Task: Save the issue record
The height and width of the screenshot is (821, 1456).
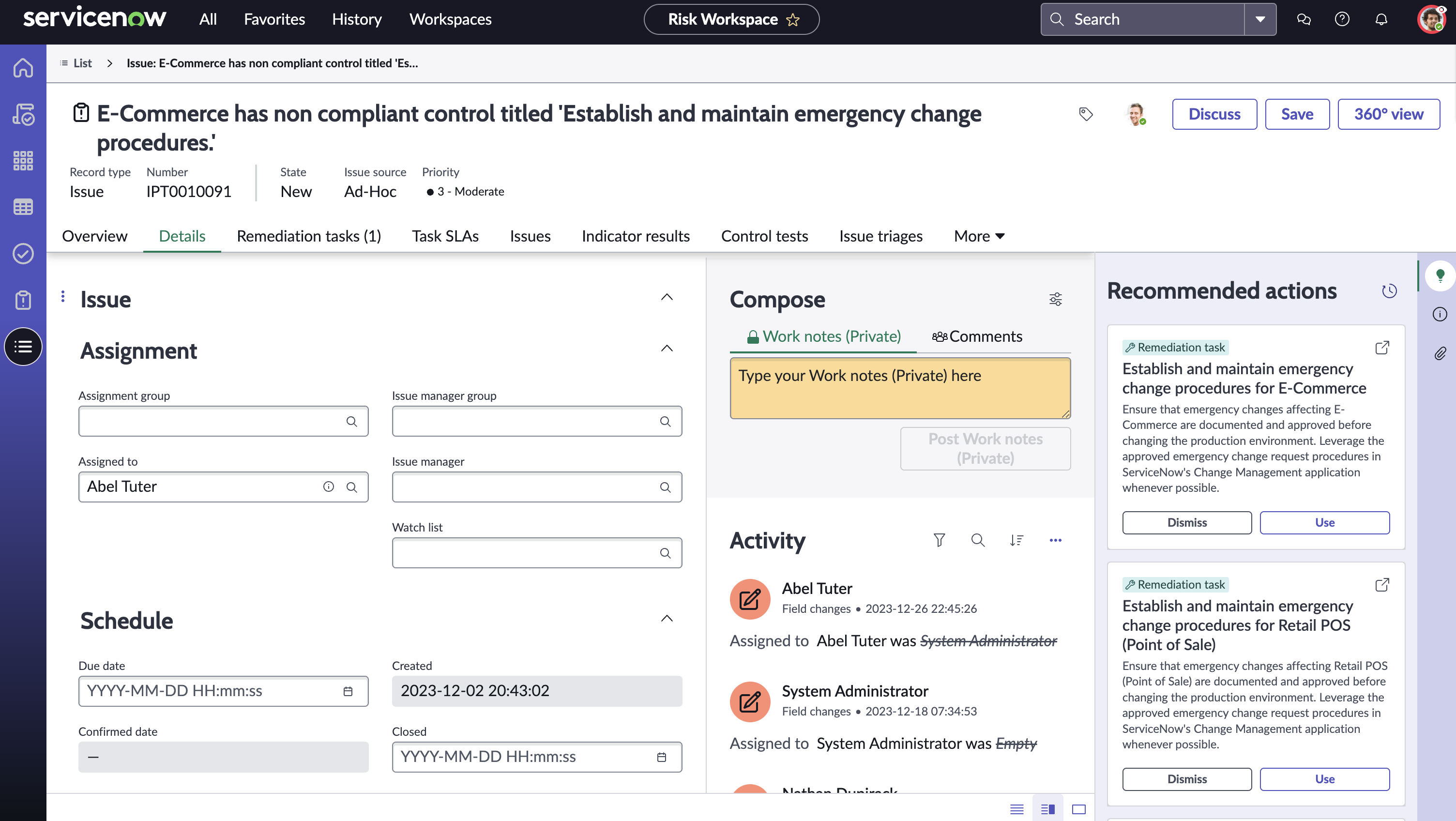Action: tap(1297, 114)
